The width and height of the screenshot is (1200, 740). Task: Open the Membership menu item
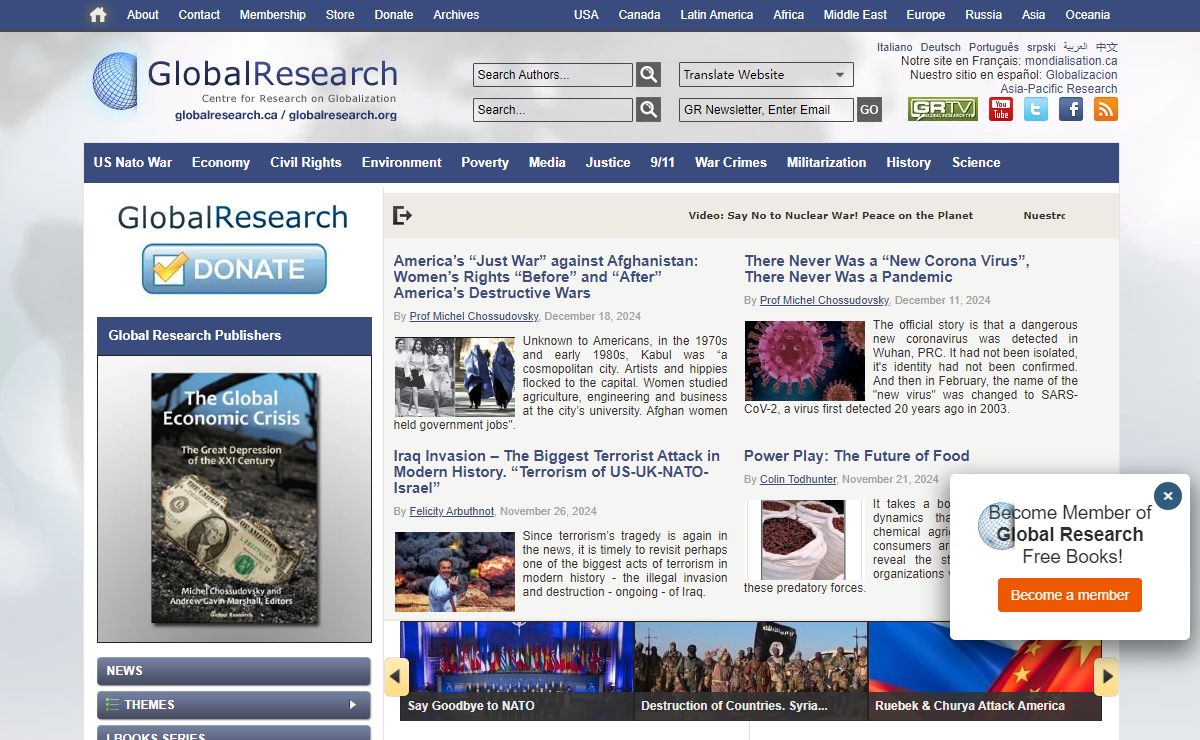(273, 15)
